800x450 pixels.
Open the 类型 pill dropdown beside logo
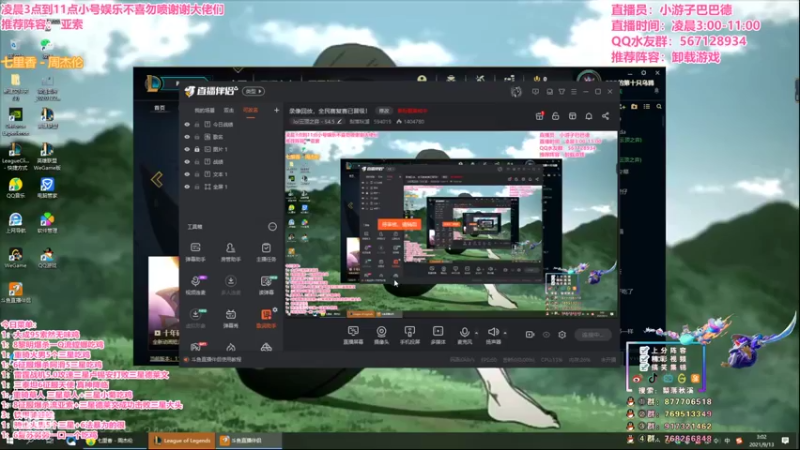click(254, 91)
